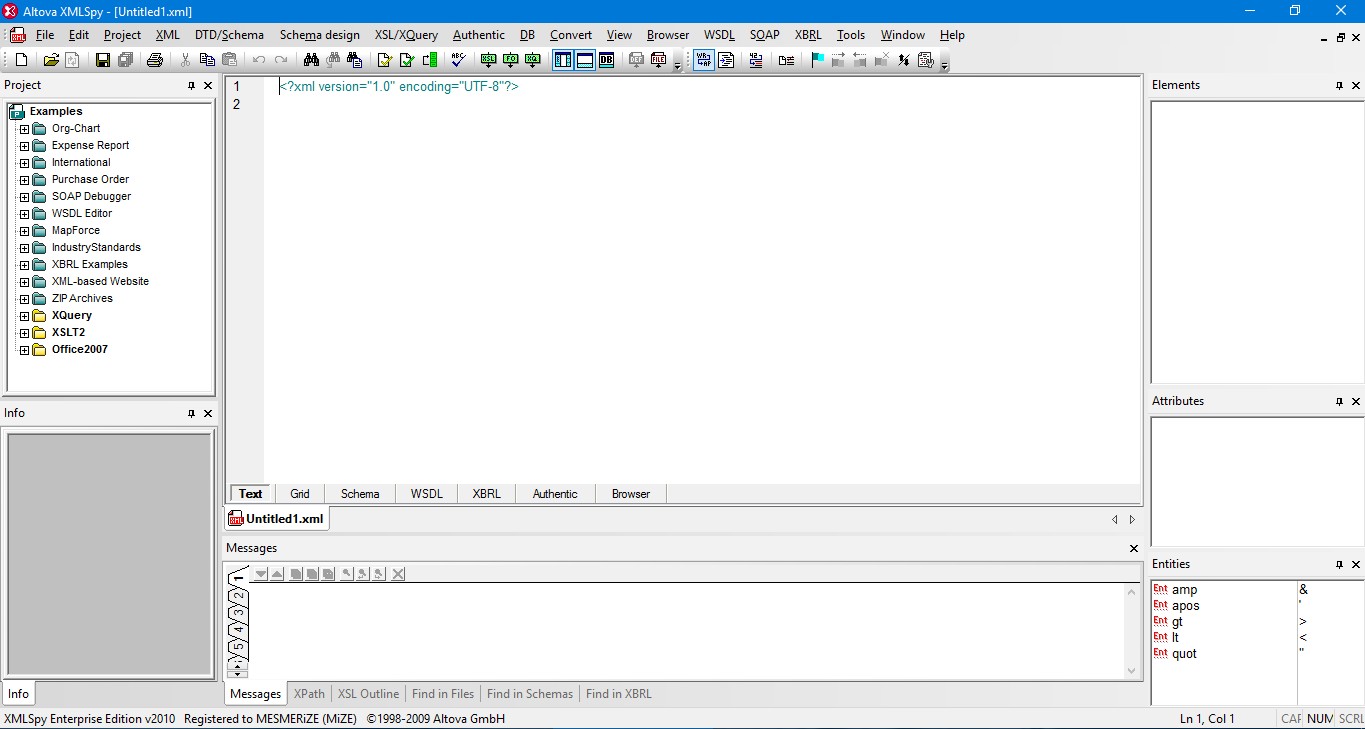Screen dimensions: 1365x729
Task: Select the quot entity entry
Action: click(x=1184, y=654)
